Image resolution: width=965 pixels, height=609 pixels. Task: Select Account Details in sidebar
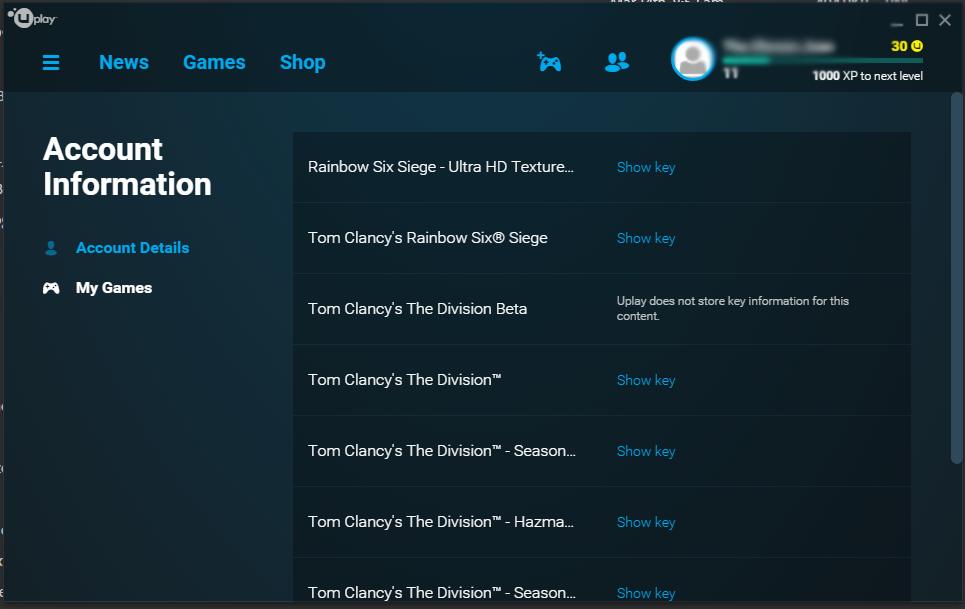[132, 248]
